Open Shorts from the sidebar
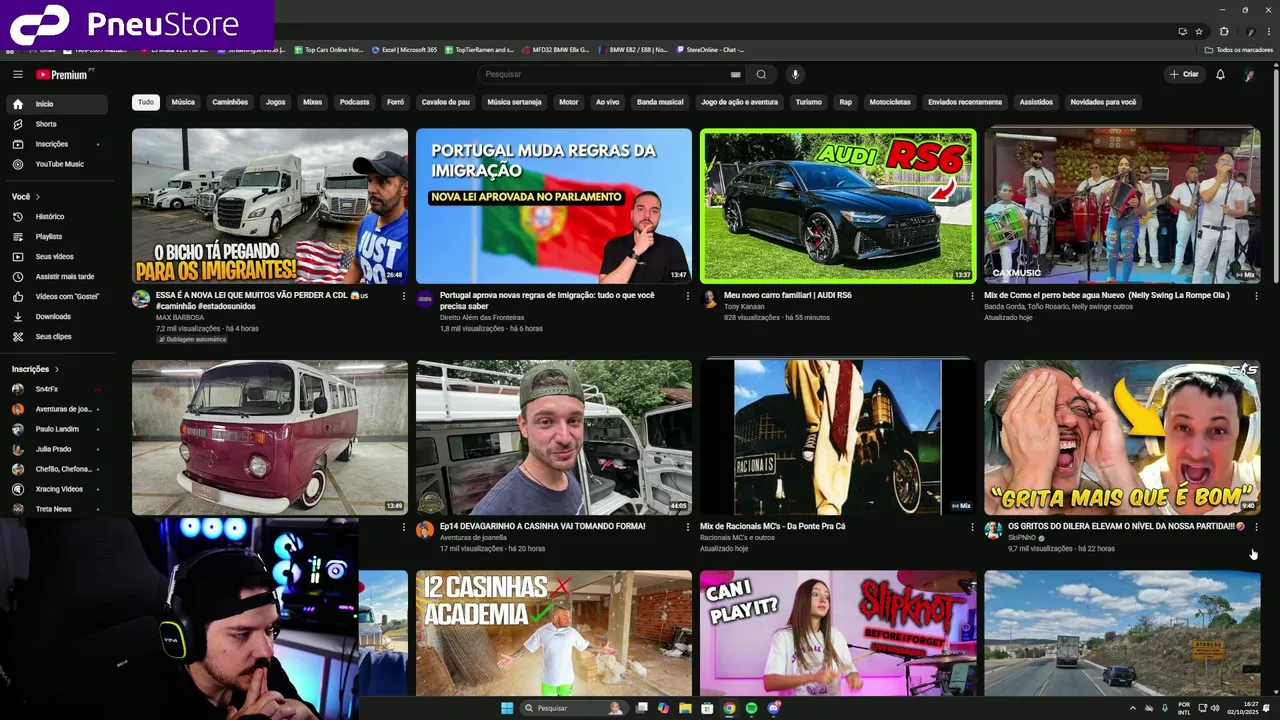 tap(57, 124)
